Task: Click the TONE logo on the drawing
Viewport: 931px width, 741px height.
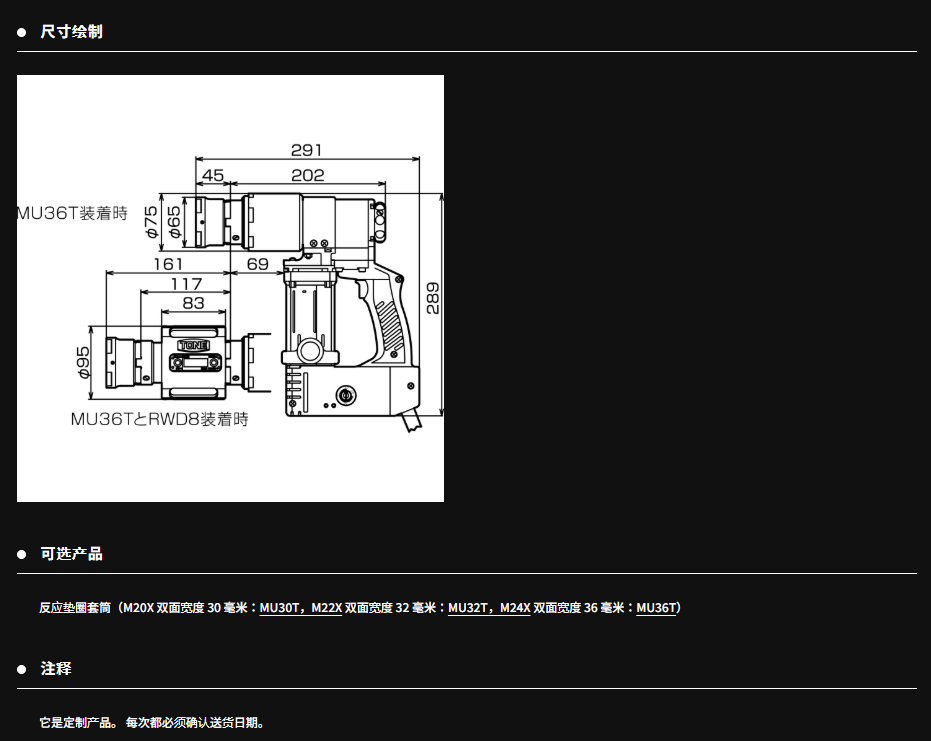Action: [x=194, y=344]
